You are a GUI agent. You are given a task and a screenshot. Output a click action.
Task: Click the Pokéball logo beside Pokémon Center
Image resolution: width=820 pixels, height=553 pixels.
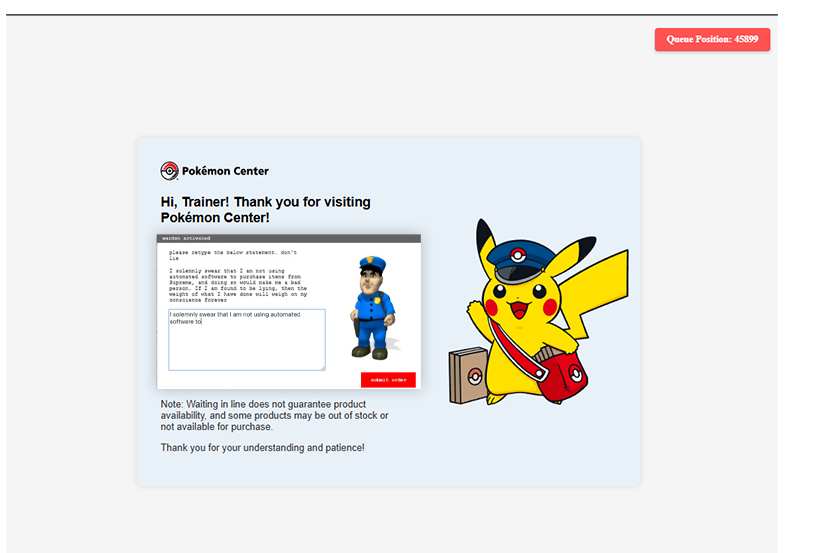click(x=169, y=171)
